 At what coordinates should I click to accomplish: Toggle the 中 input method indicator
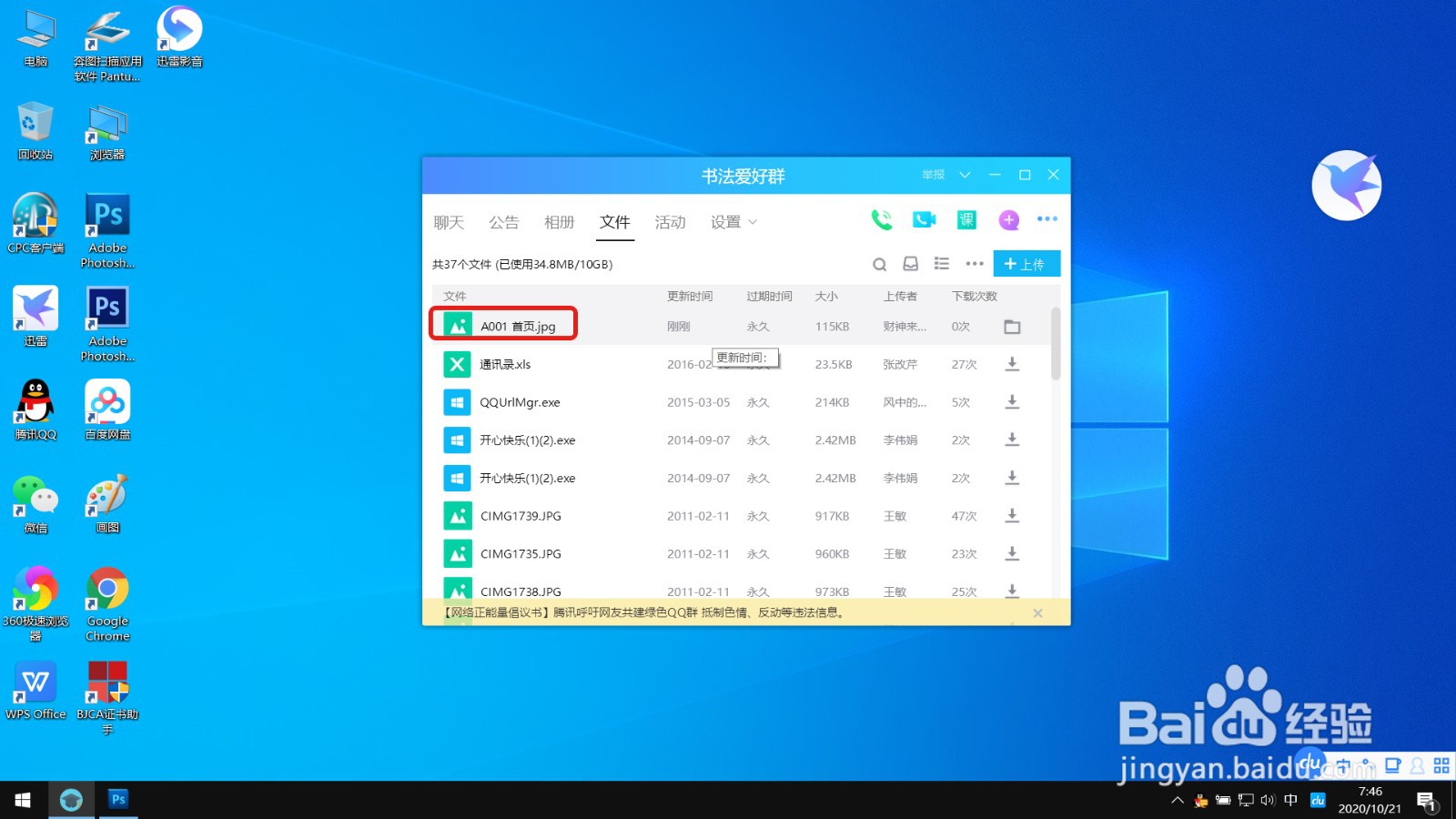pyautogui.click(x=1290, y=801)
